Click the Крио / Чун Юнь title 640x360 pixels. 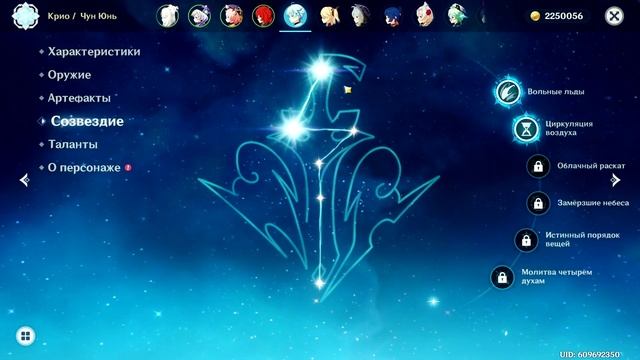pyautogui.click(x=82, y=16)
